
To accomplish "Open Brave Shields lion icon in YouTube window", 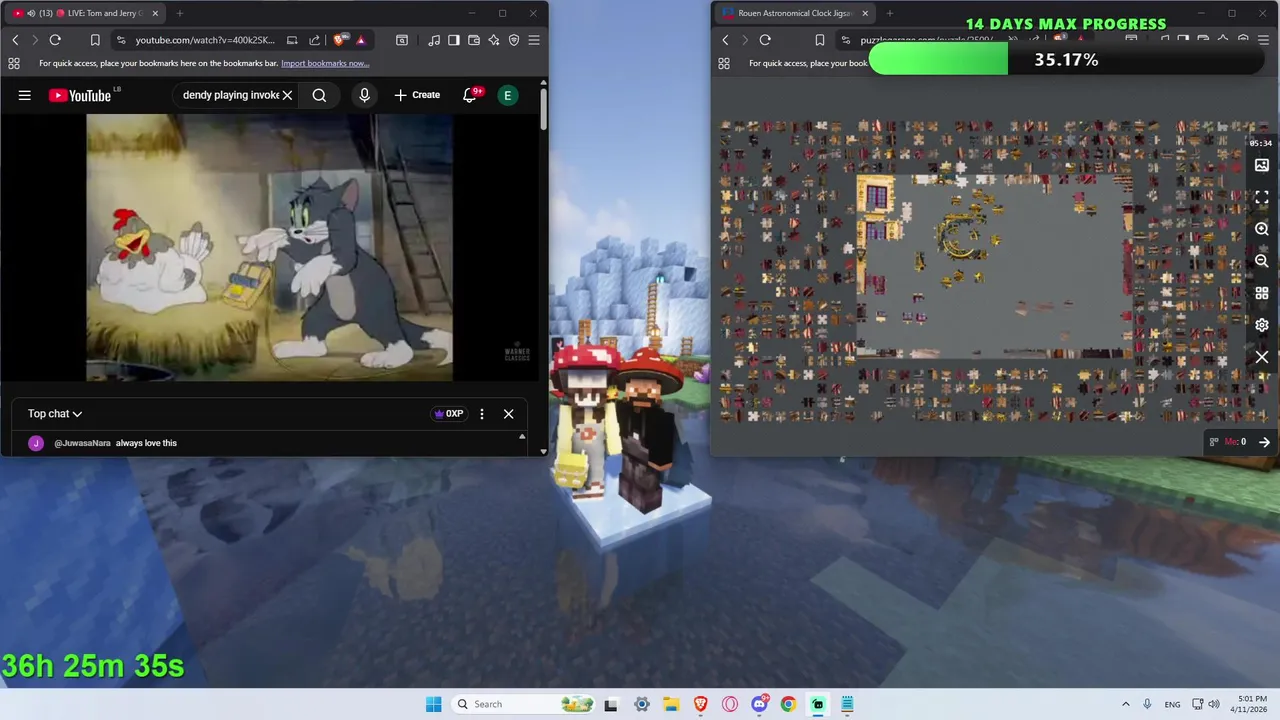I will (339, 40).
